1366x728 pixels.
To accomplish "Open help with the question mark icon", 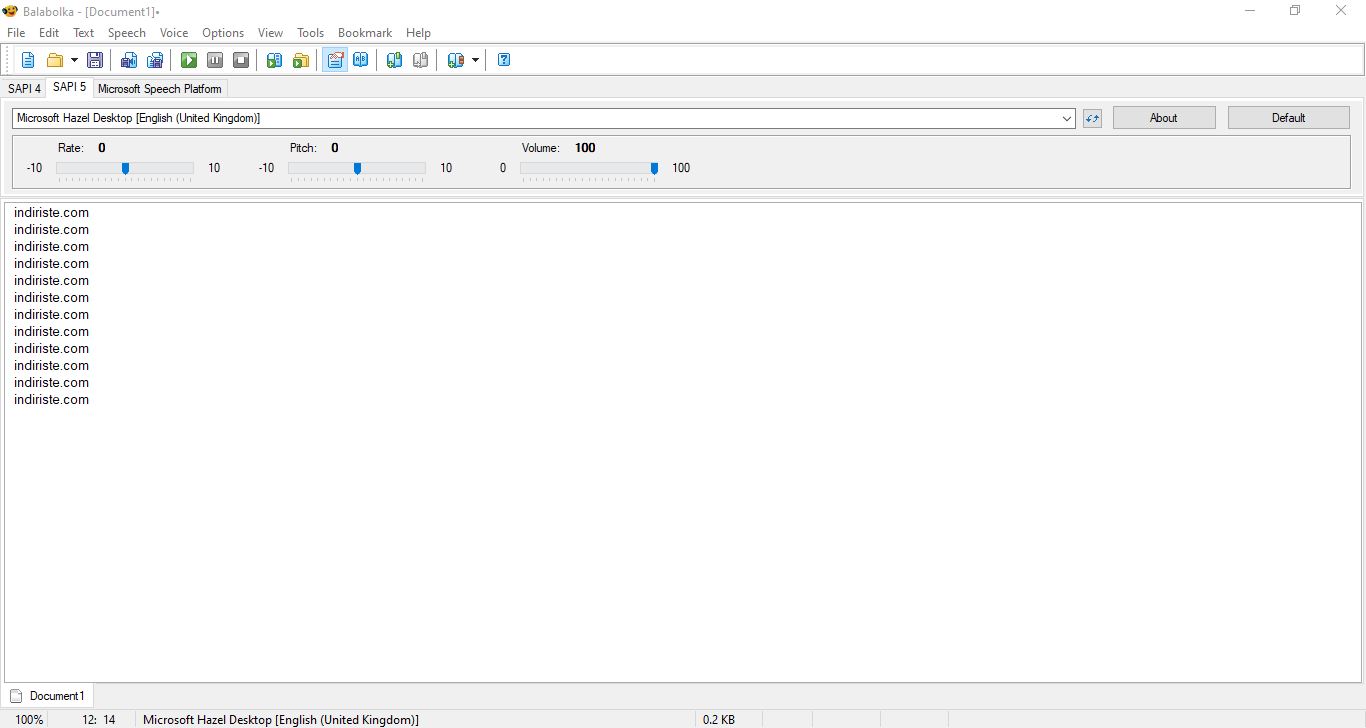I will tap(504, 60).
